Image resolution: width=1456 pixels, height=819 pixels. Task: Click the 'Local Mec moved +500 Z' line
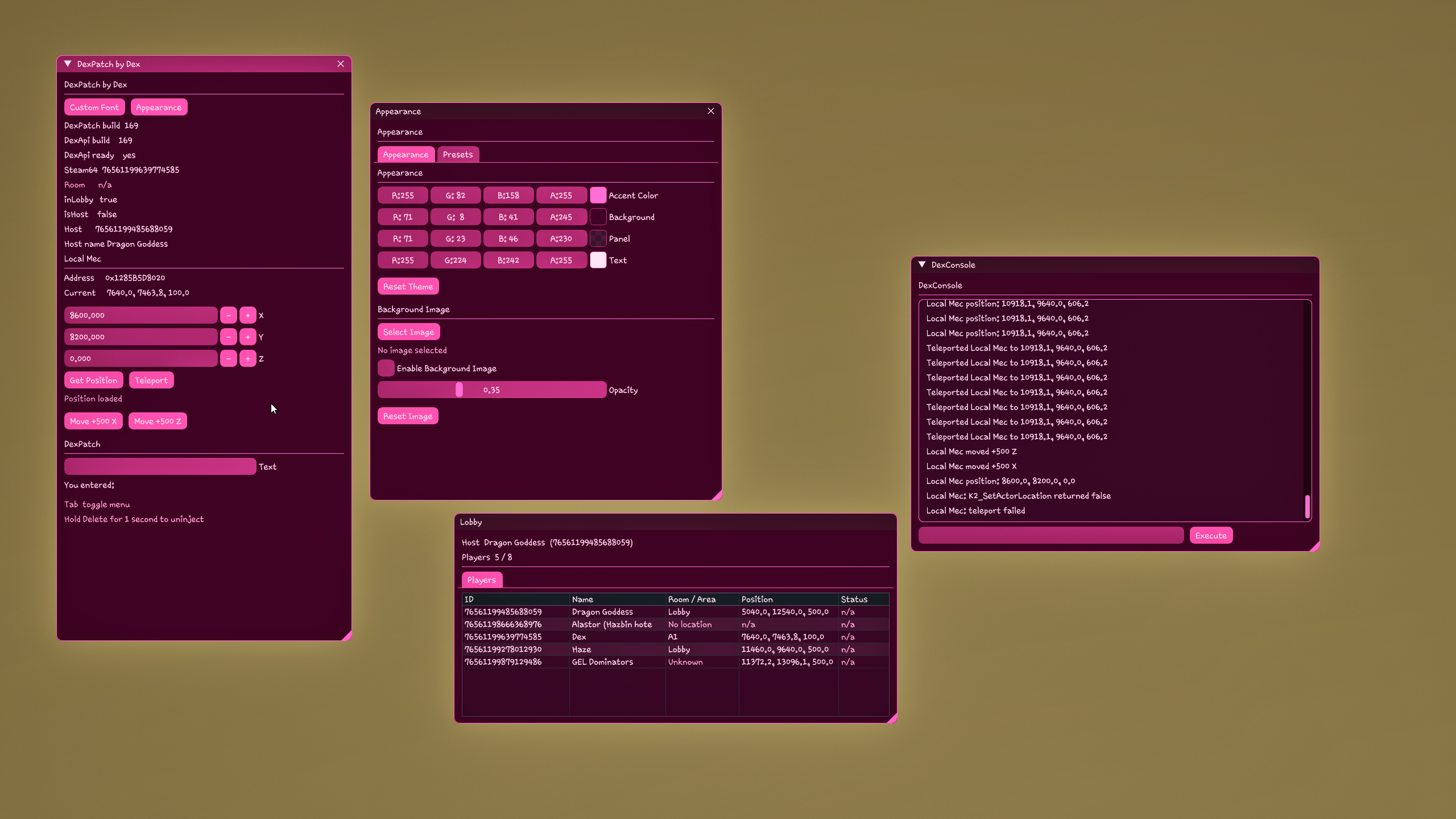971,452
